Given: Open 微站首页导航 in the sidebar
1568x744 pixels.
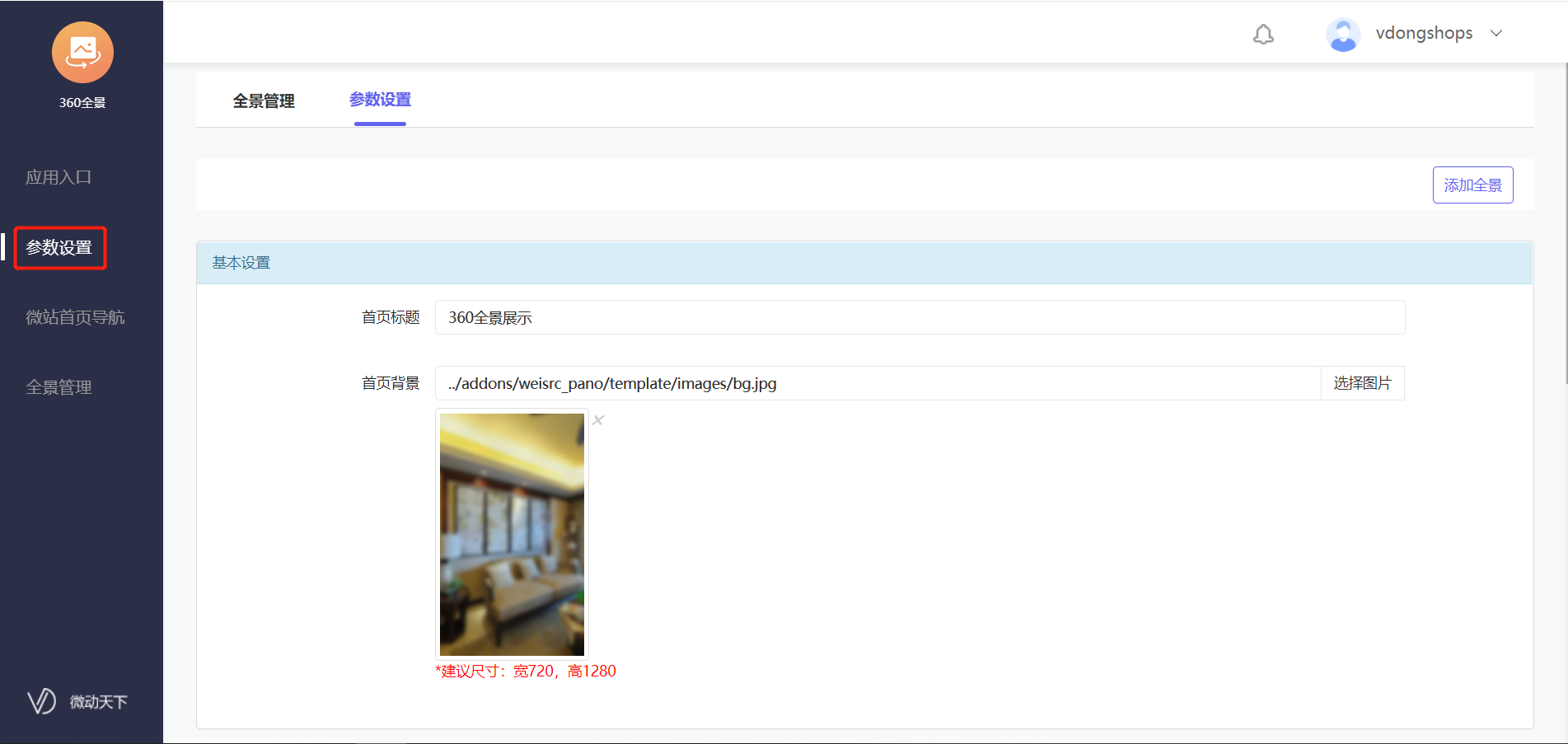Looking at the screenshot, I should point(75,317).
